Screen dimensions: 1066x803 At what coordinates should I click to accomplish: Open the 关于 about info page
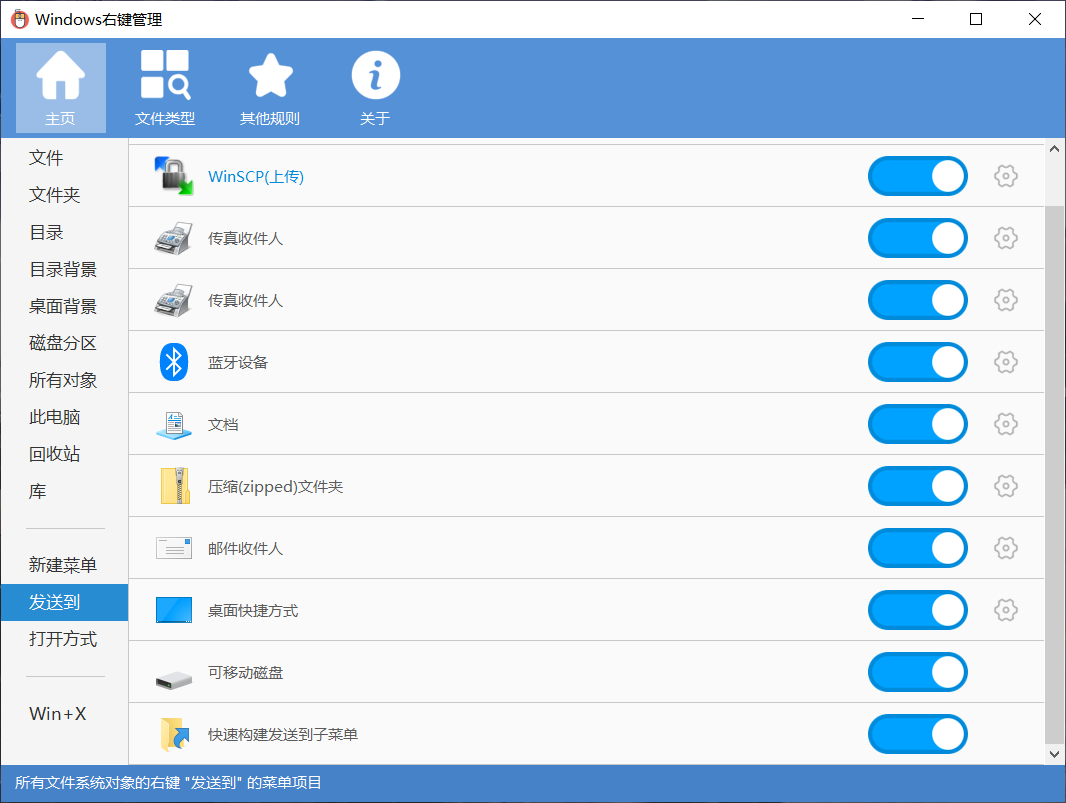click(x=375, y=88)
